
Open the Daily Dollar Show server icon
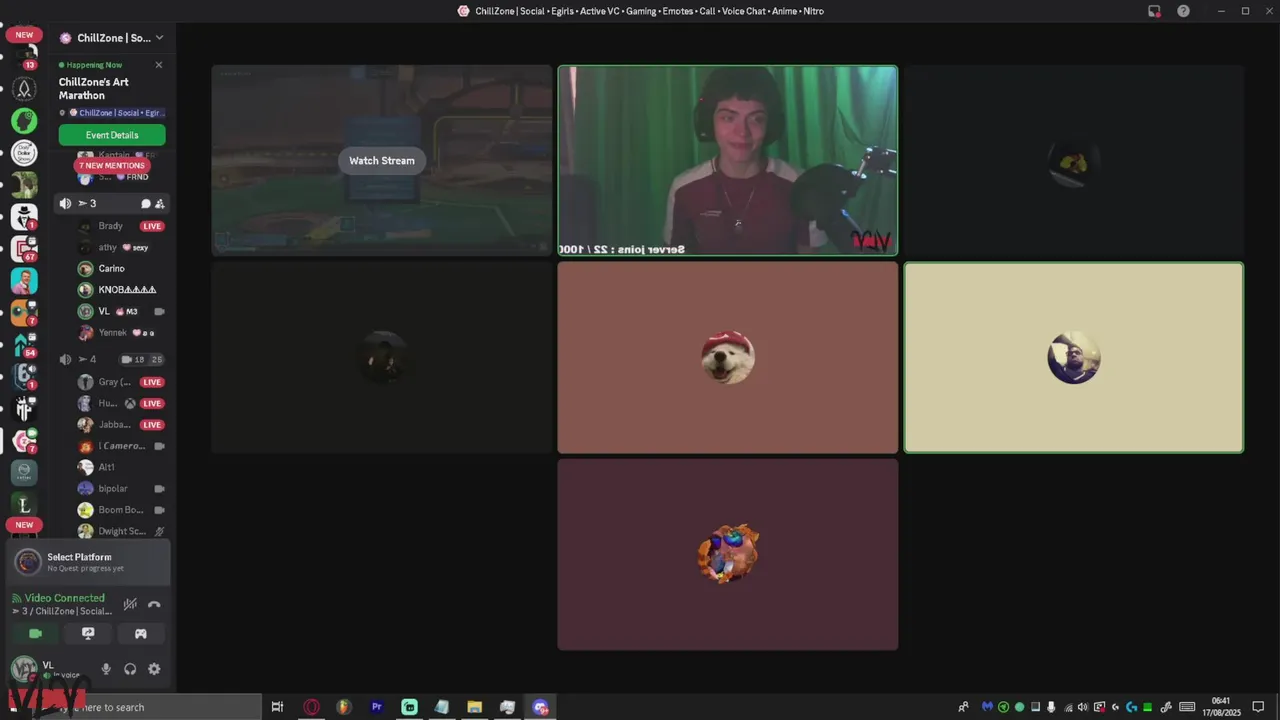click(x=24, y=153)
